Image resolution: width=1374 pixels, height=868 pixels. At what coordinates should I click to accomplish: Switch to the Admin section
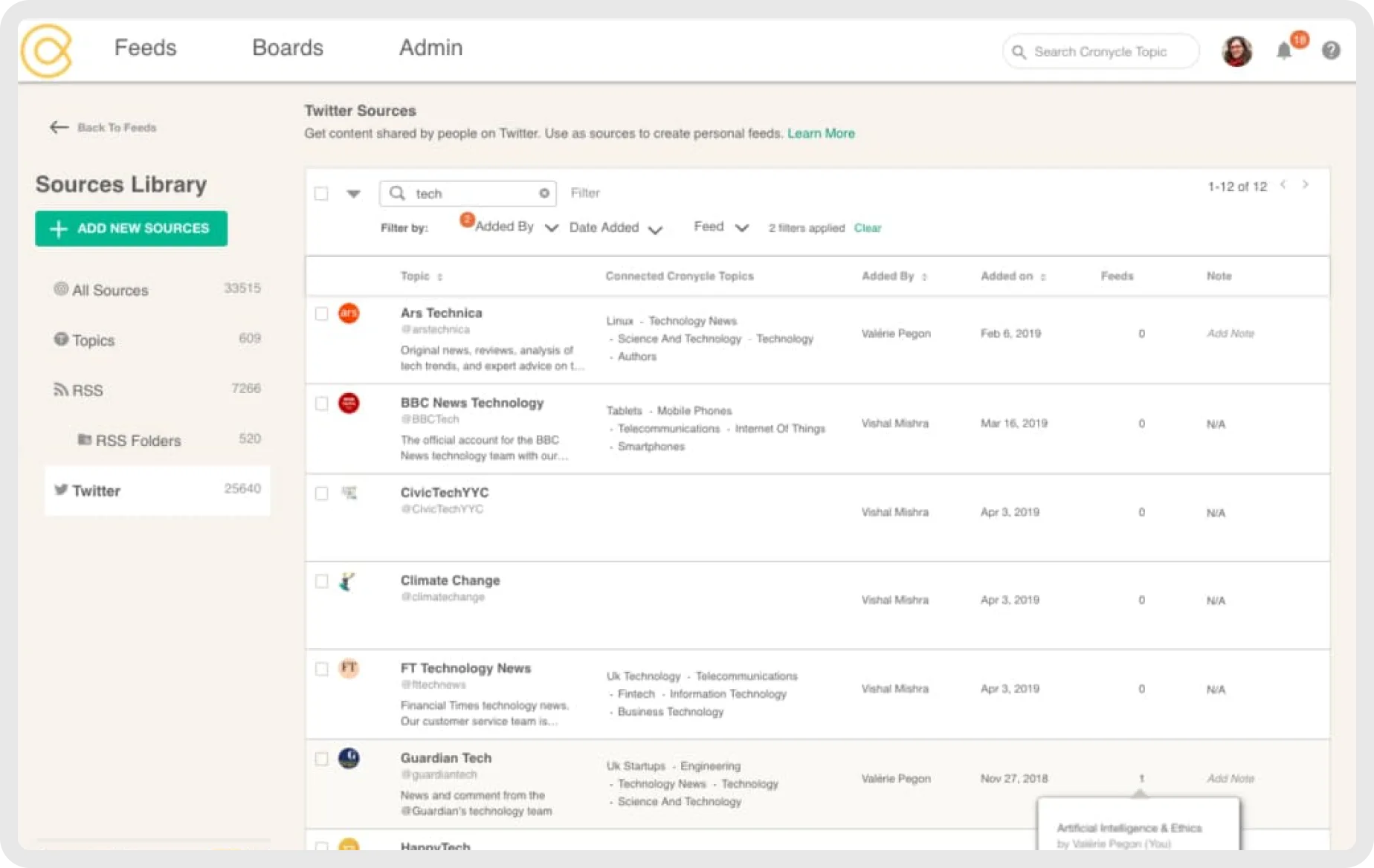point(430,48)
